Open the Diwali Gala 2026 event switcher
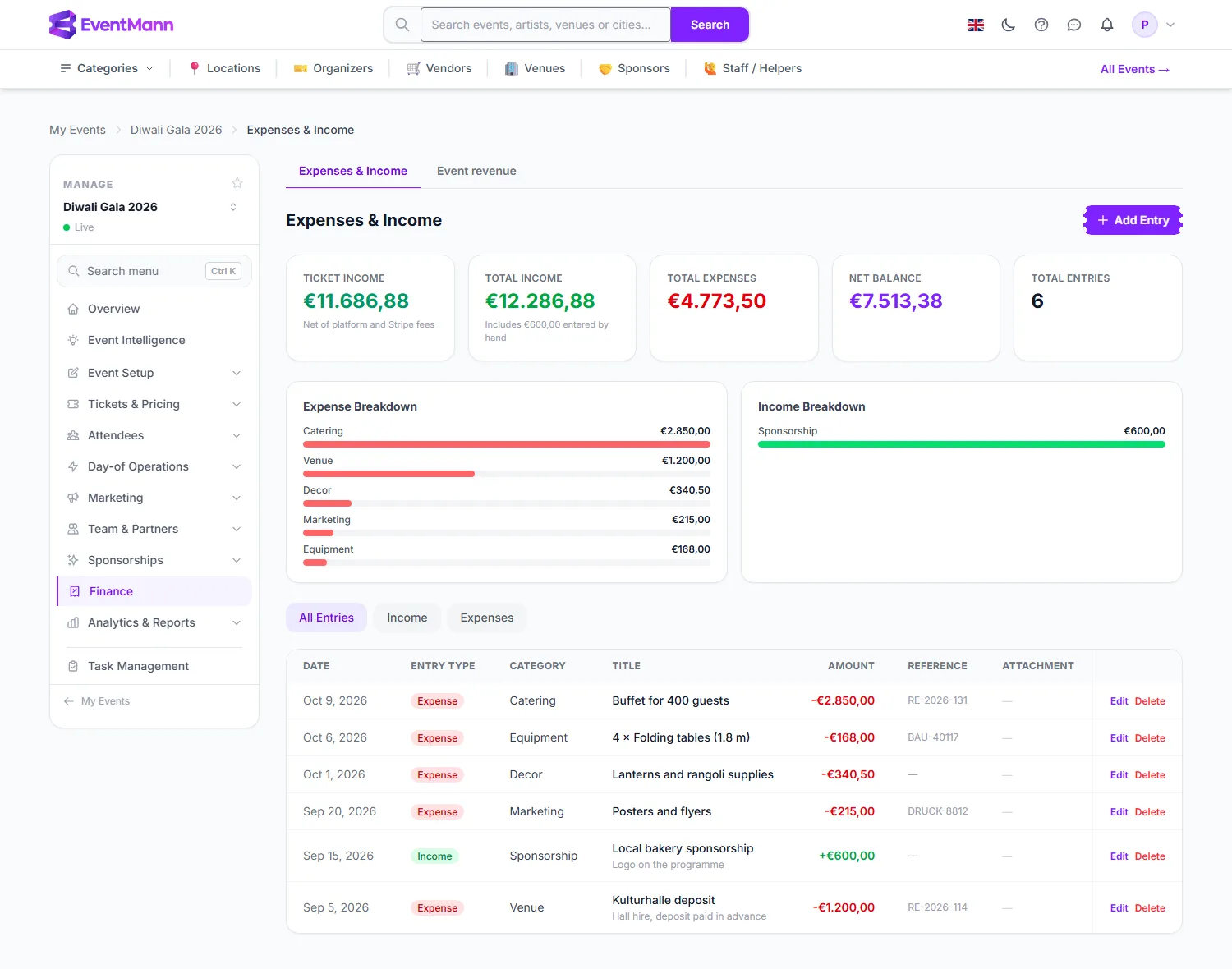The image size is (1232, 969). coord(154,207)
